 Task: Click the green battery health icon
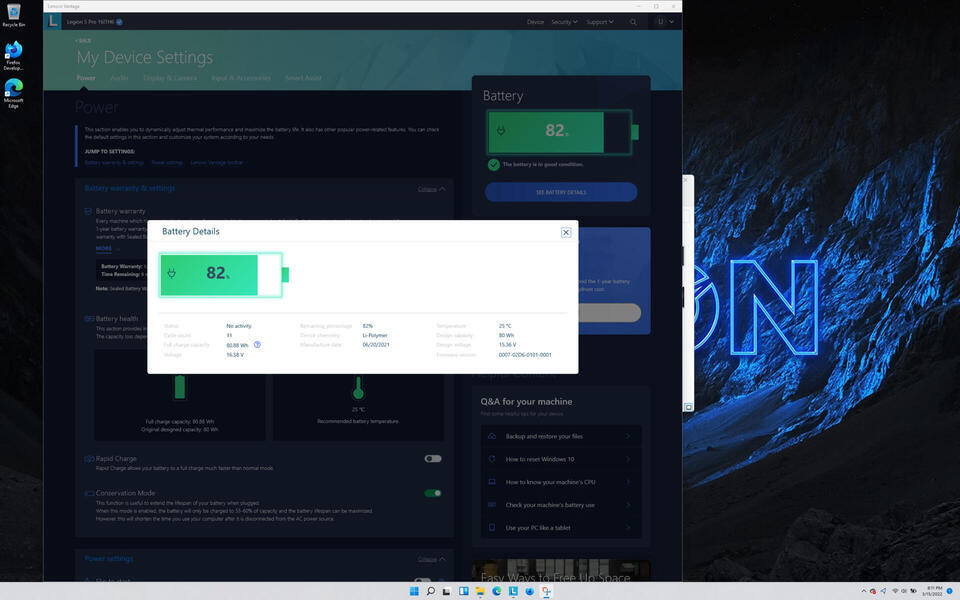click(179, 387)
